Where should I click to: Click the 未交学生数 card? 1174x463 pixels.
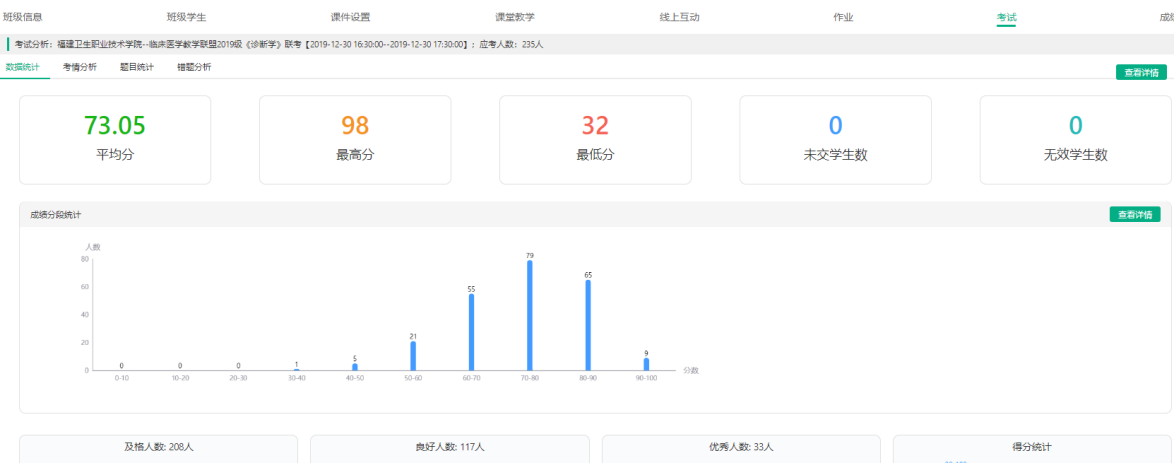tap(835, 140)
